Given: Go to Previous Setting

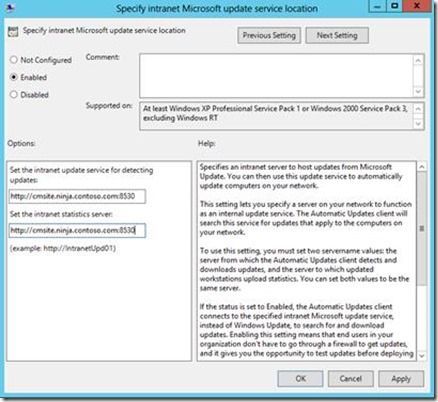Looking at the screenshot, I should [269, 35].
